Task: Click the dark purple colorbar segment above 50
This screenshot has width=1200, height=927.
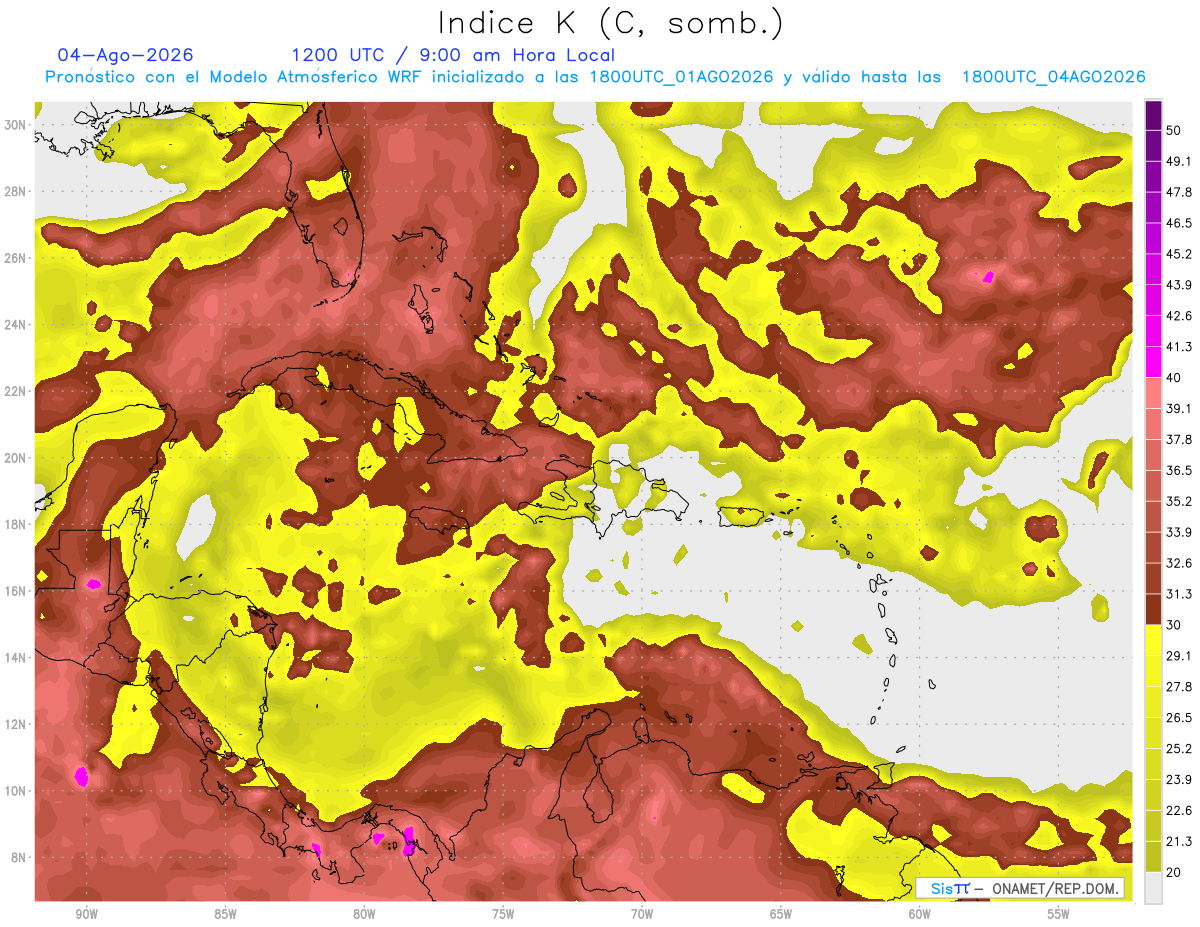Action: coord(1153,115)
